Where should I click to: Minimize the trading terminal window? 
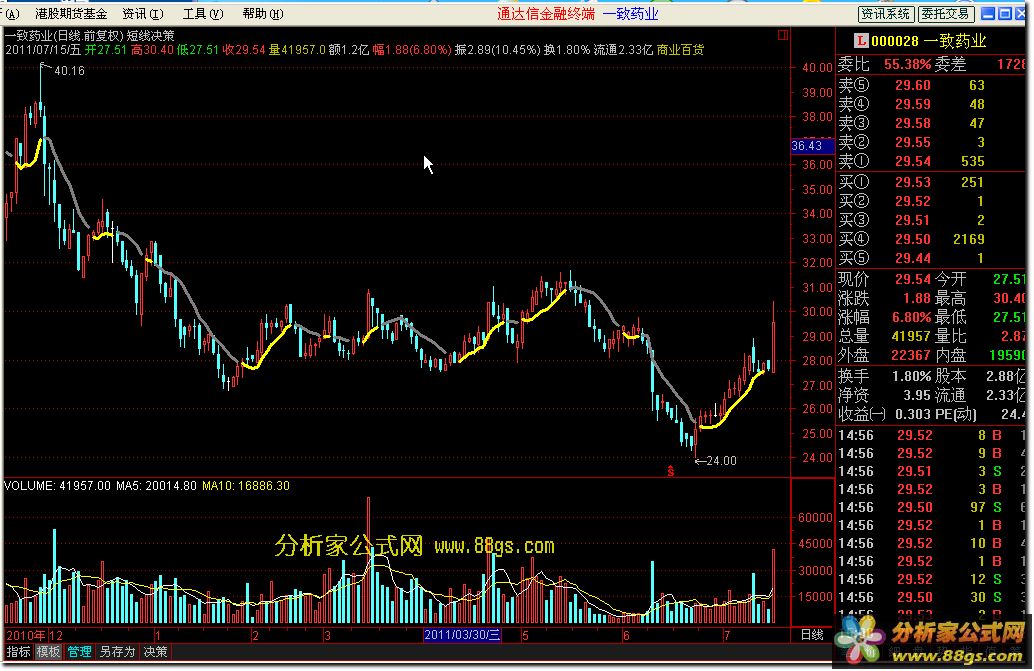click(x=988, y=14)
